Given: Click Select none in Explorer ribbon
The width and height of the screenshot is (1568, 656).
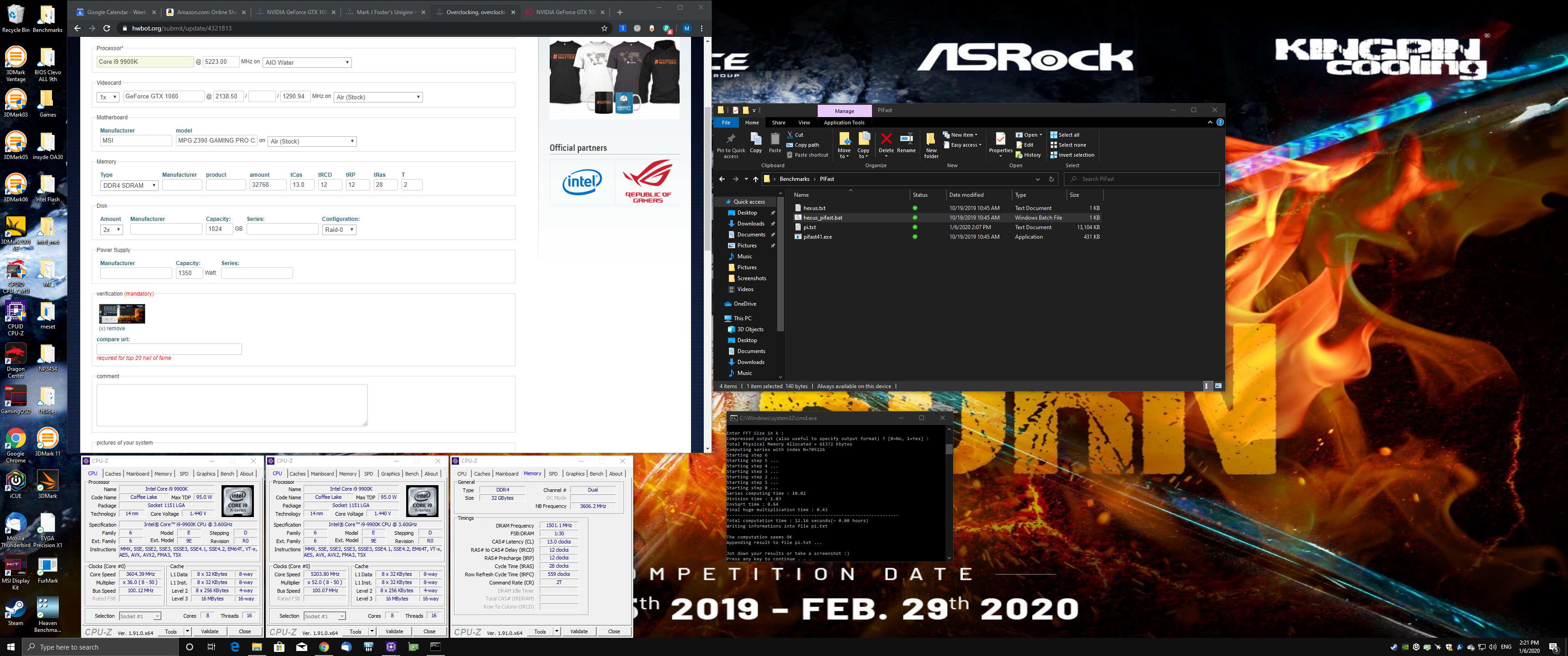Looking at the screenshot, I should coord(1068,145).
